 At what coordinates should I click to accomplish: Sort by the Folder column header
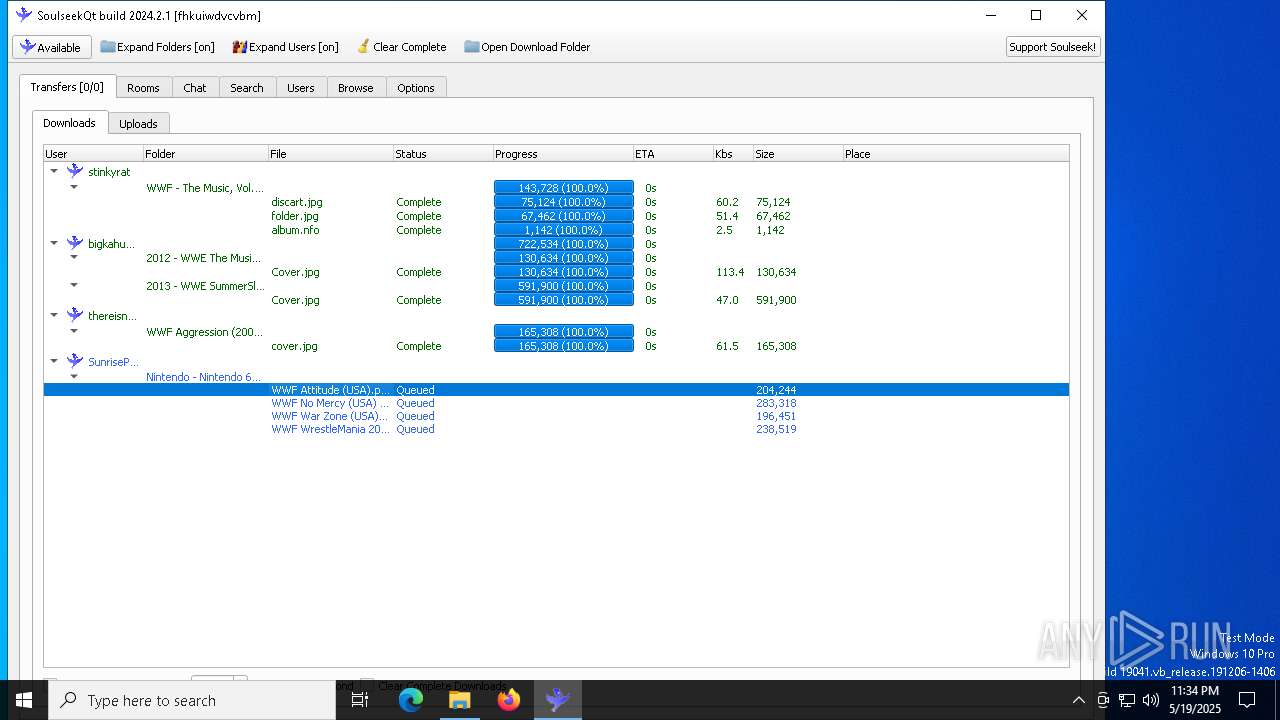coord(205,154)
